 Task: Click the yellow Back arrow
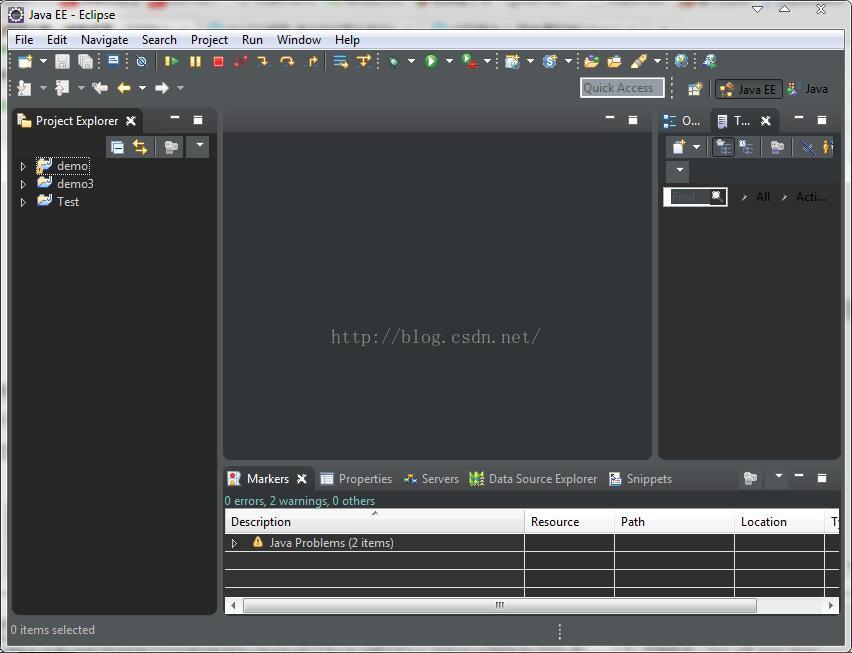[x=124, y=87]
